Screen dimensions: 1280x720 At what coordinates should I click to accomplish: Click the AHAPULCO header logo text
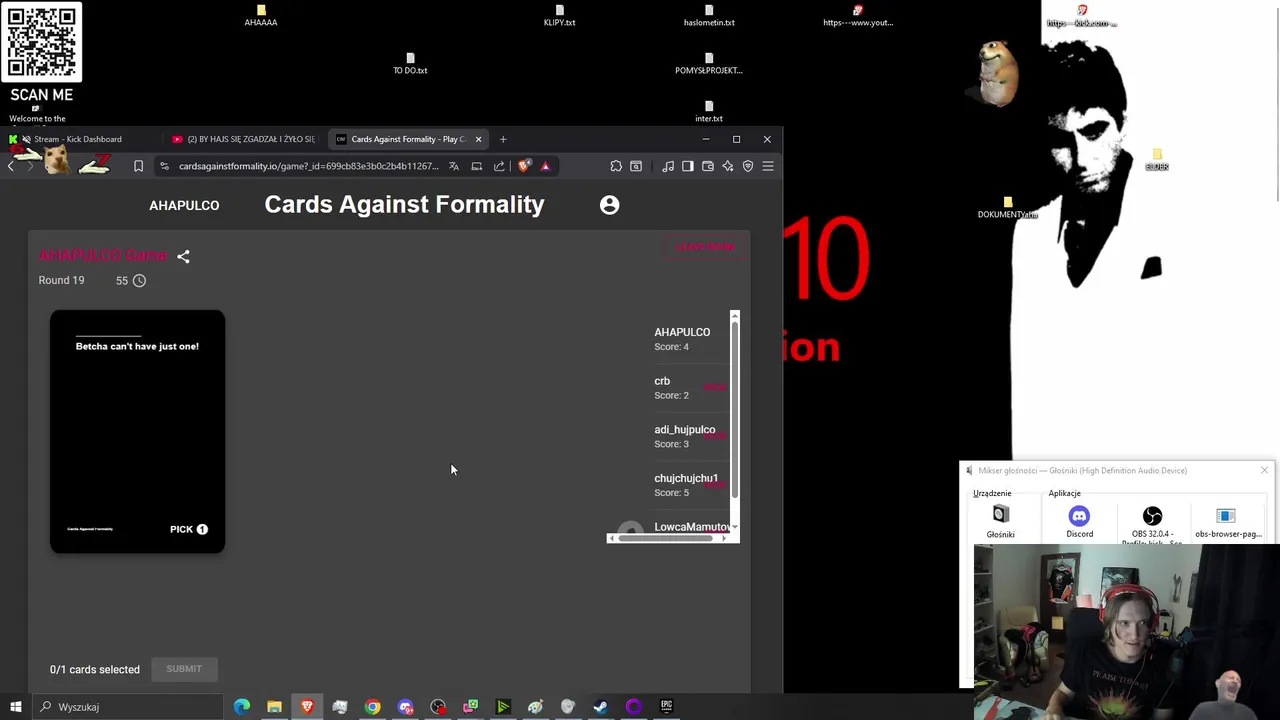pyautogui.click(x=184, y=205)
